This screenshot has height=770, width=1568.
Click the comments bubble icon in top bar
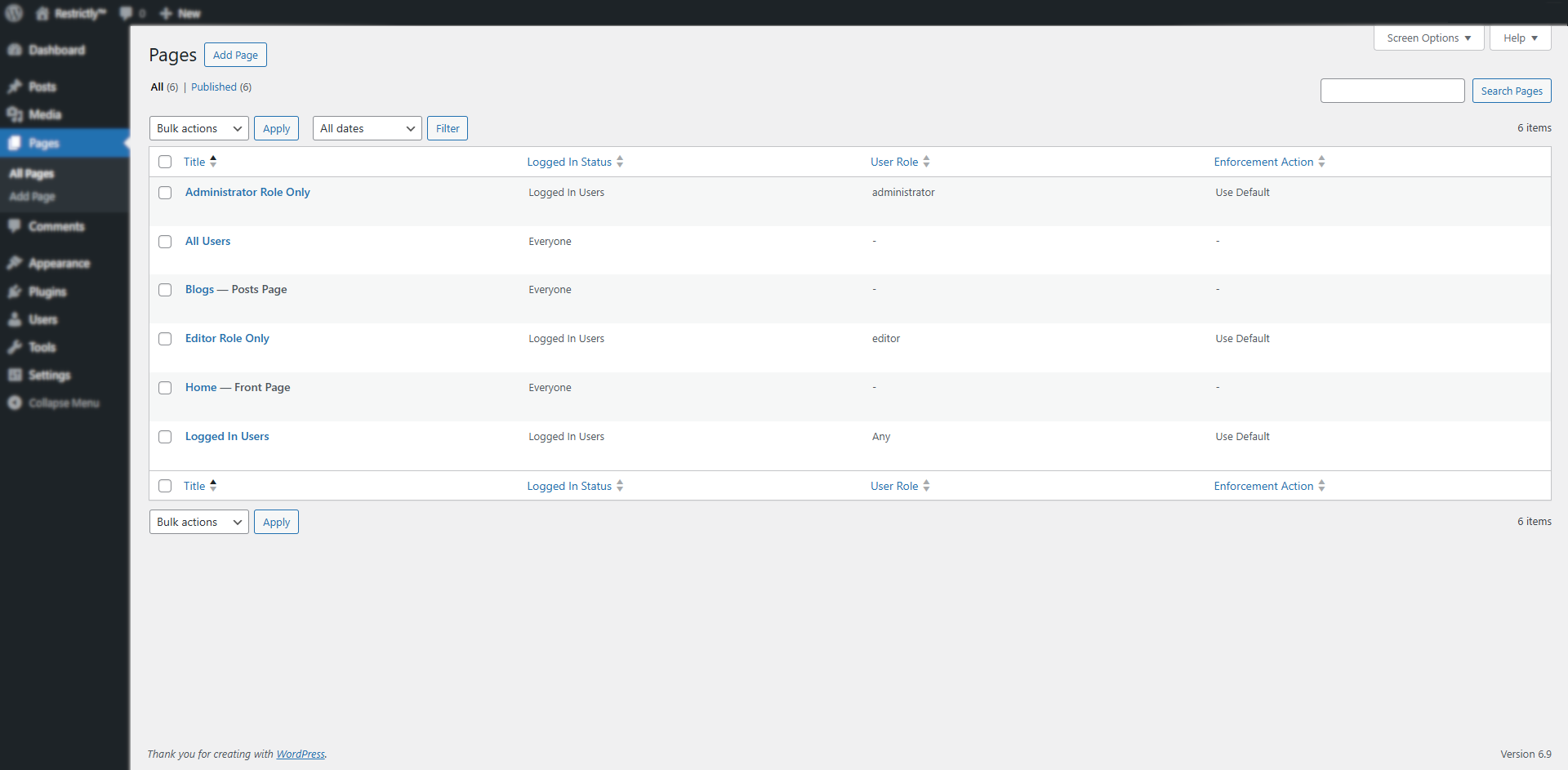tap(126, 13)
